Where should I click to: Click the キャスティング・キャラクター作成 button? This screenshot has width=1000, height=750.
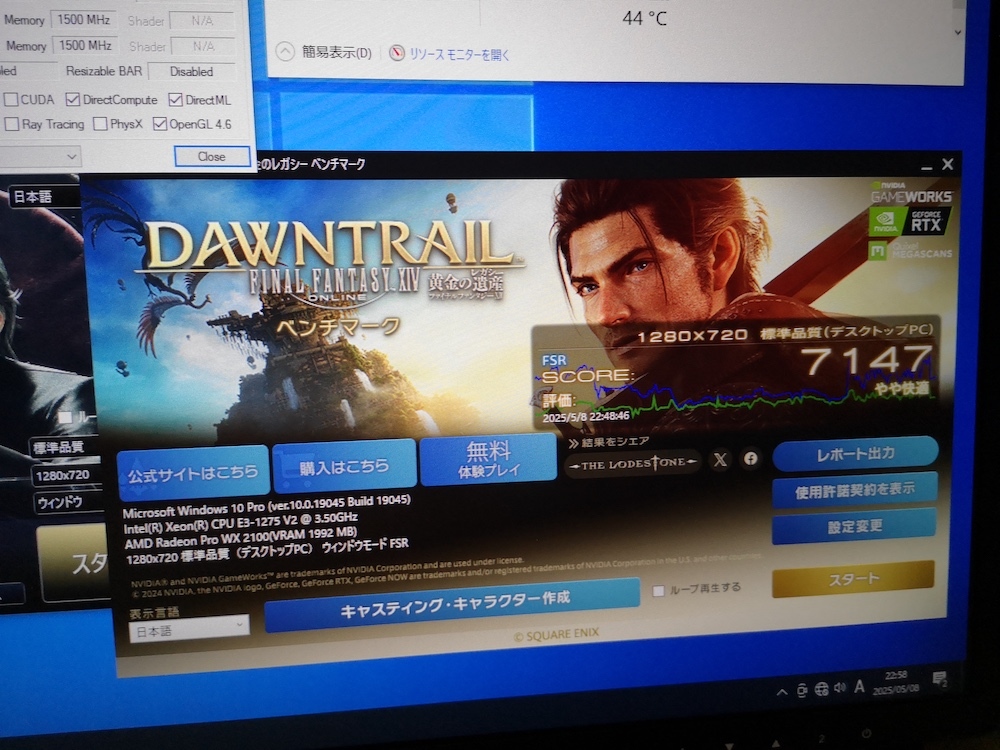[453, 605]
